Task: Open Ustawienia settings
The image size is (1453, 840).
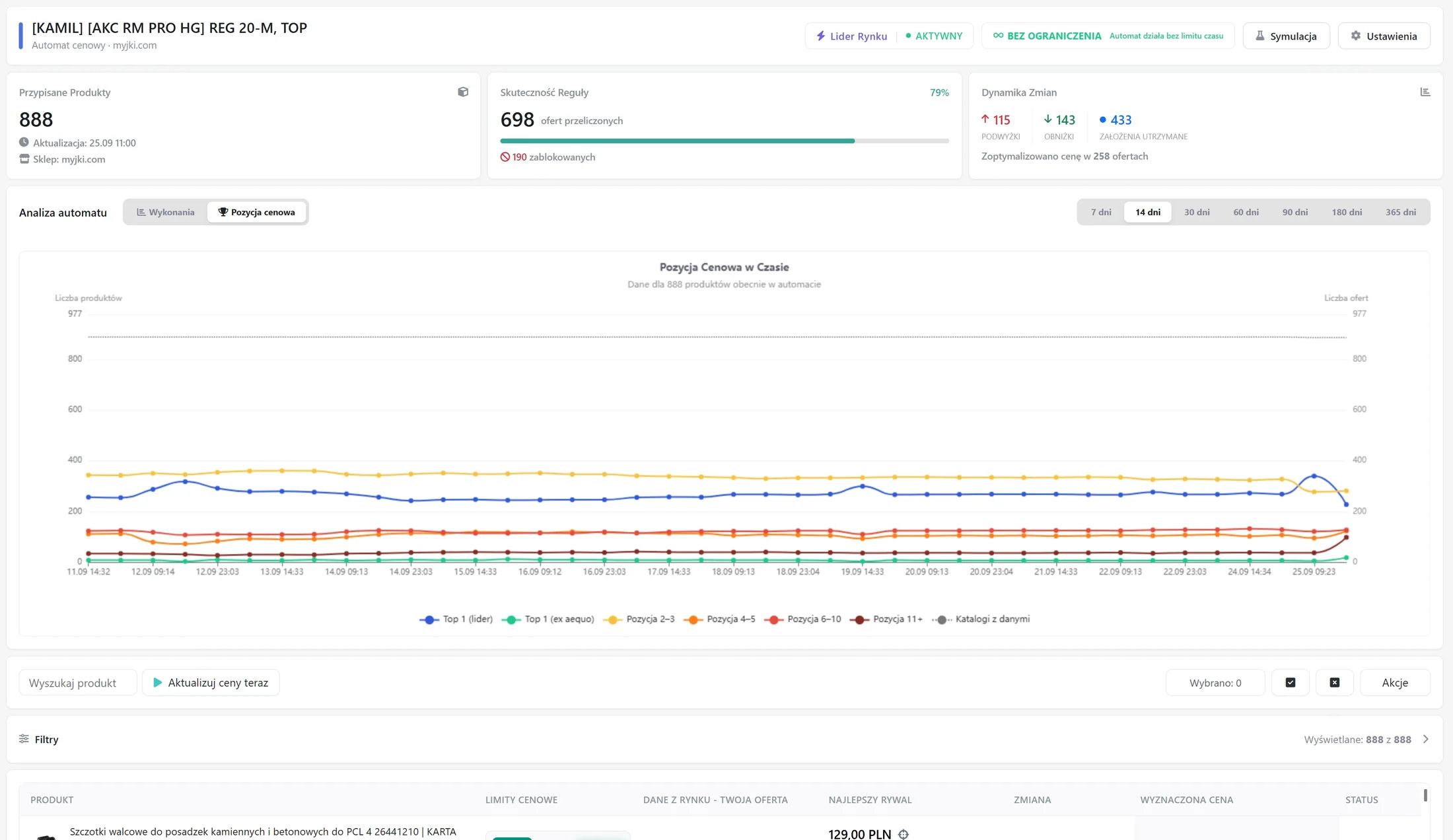Action: click(x=1384, y=36)
